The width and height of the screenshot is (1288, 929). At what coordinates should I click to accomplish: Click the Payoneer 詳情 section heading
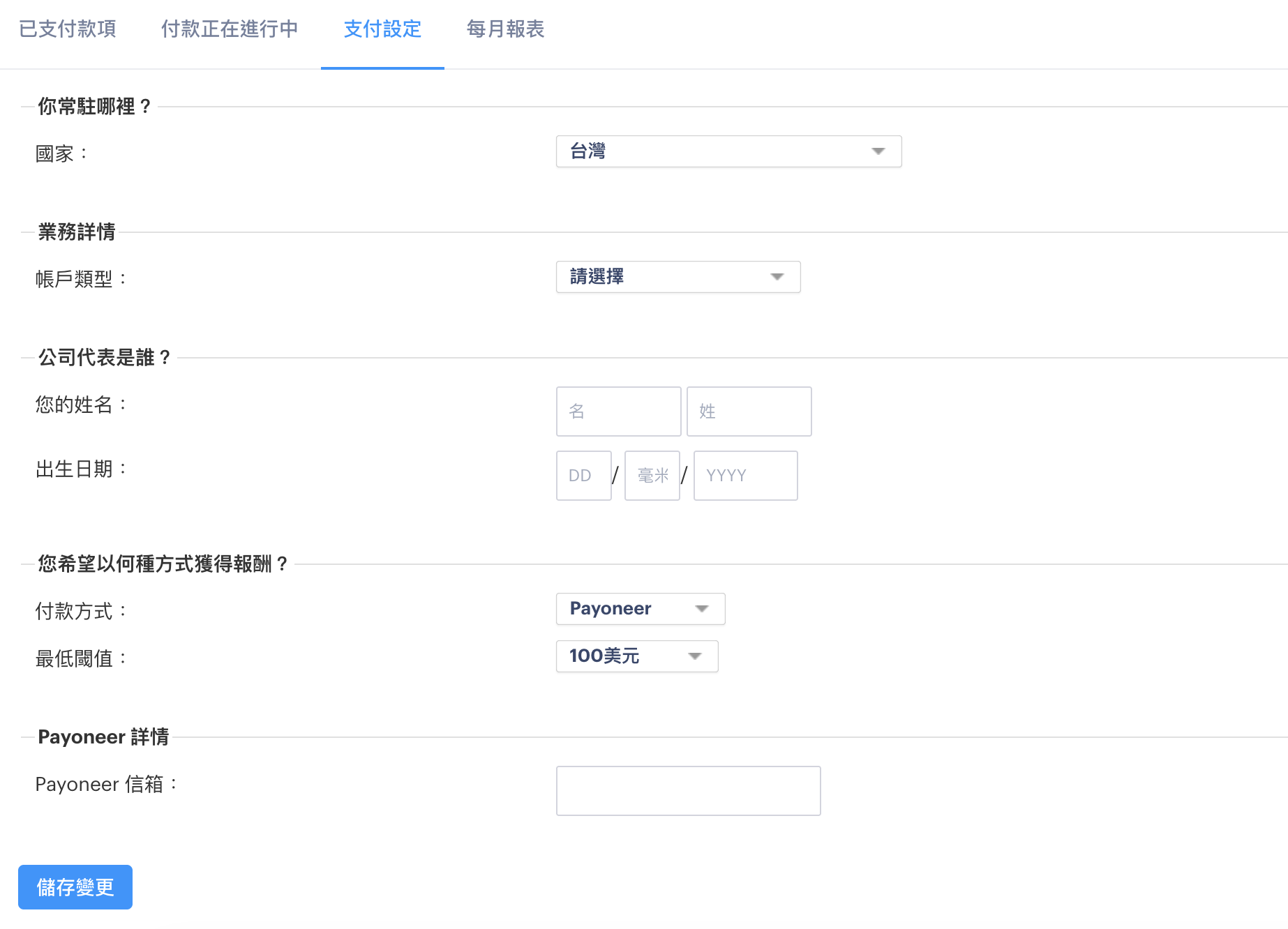pos(103,737)
